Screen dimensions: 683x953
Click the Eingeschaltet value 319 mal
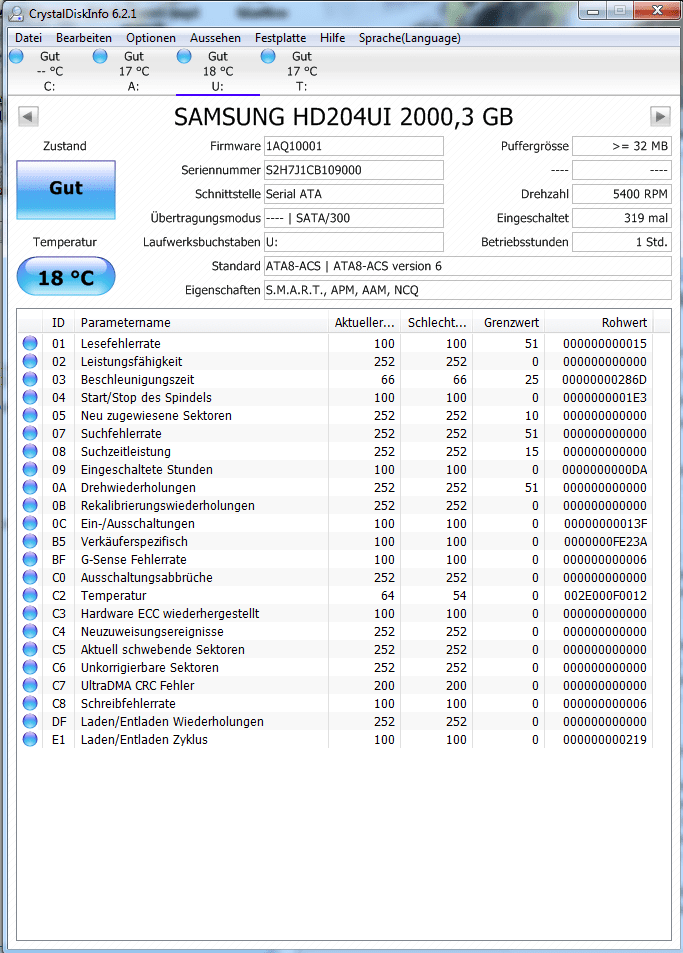pyautogui.click(x=622, y=218)
